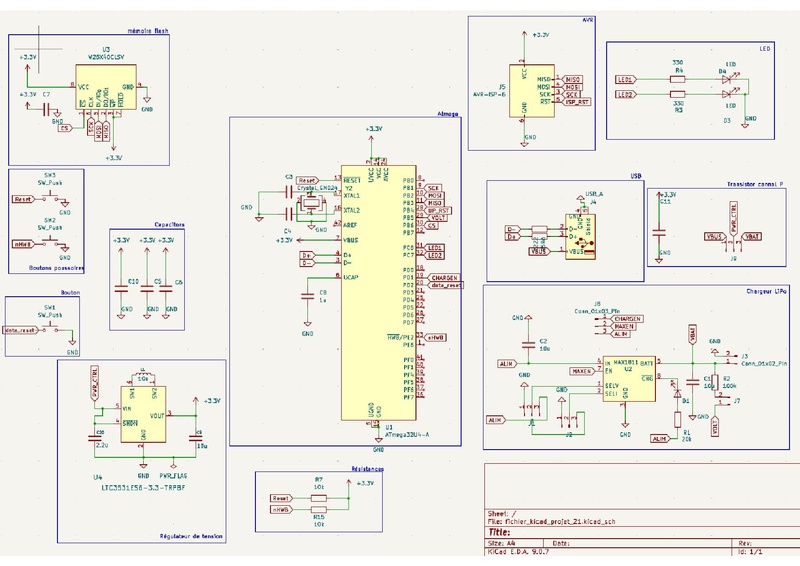Click the 'USB_A' text above J4

(594, 194)
